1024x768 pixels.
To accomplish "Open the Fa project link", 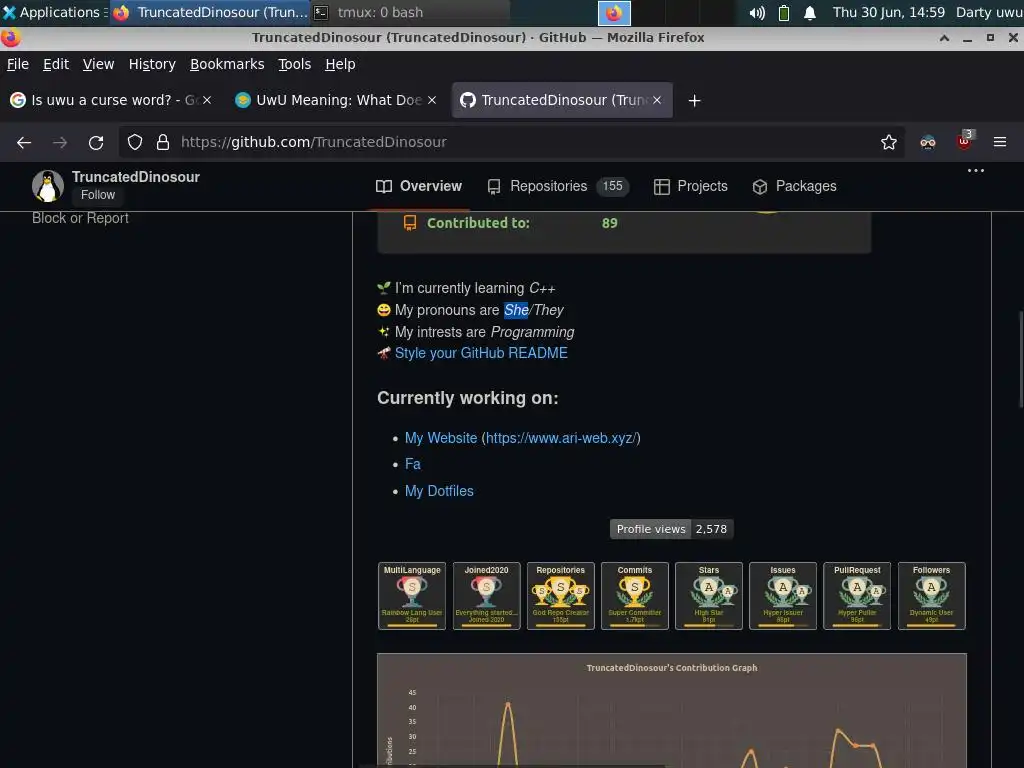I will [x=413, y=464].
